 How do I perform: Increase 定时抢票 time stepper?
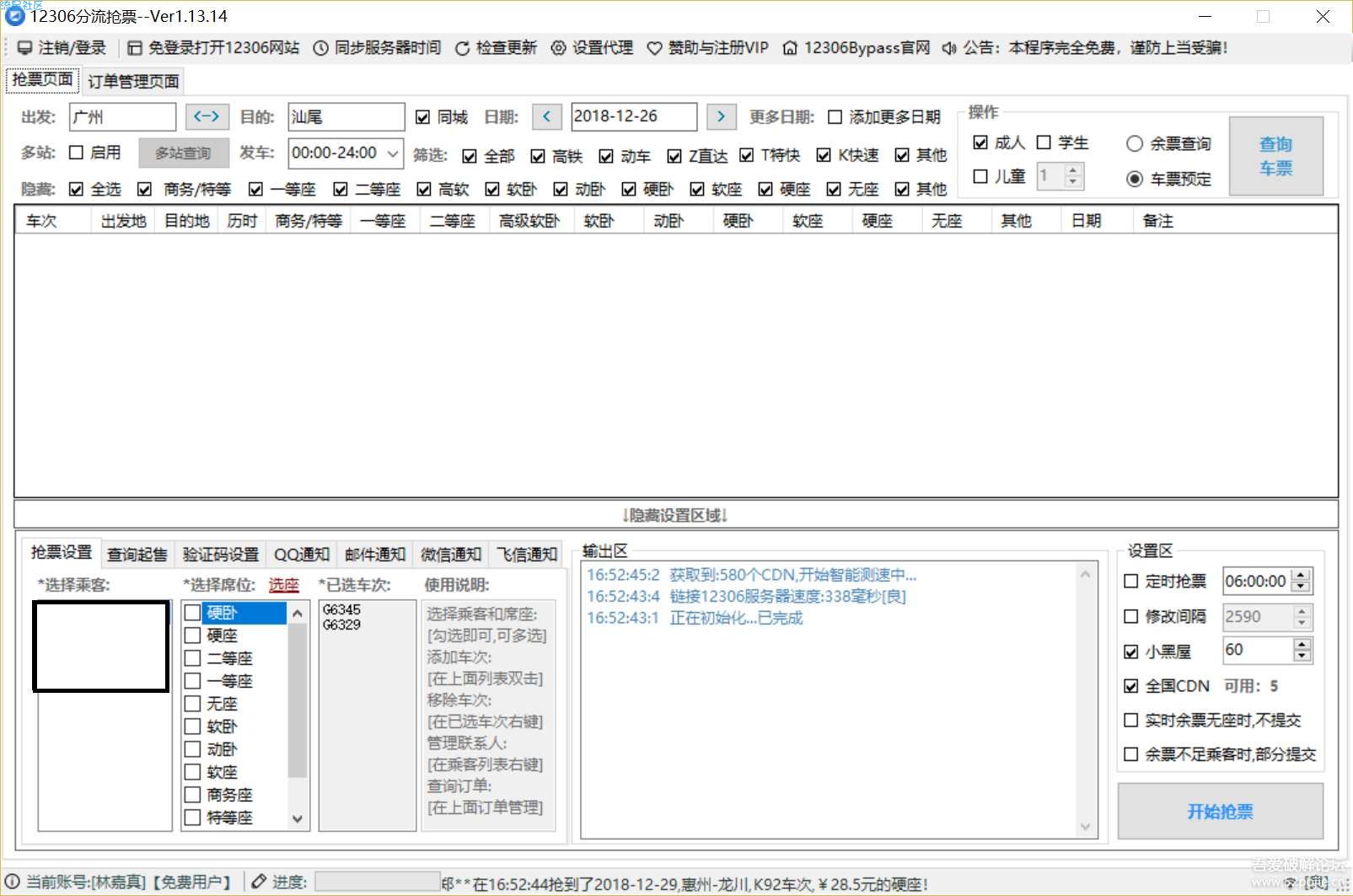(1302, 575)
